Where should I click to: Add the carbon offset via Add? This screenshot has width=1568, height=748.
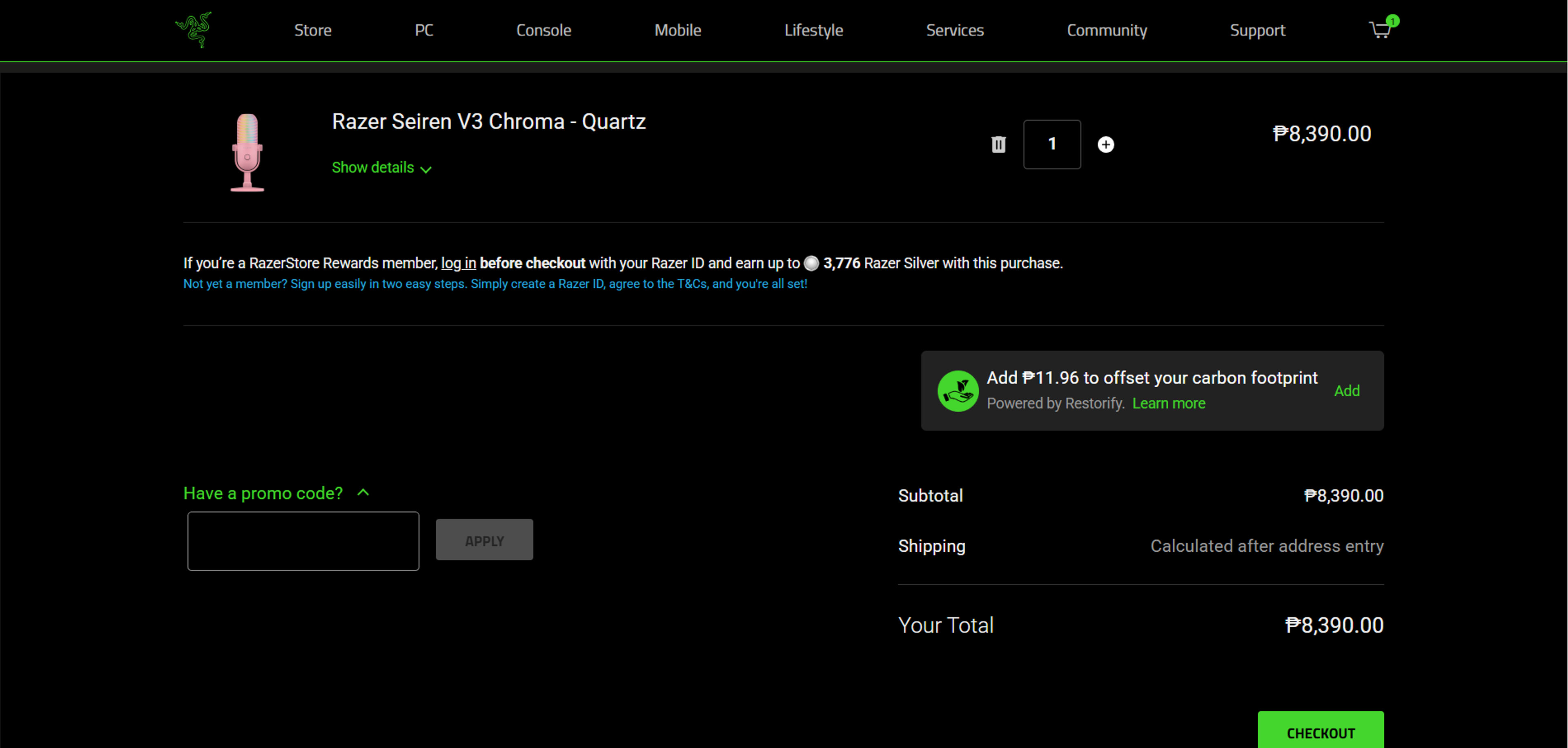[1346, 391]
